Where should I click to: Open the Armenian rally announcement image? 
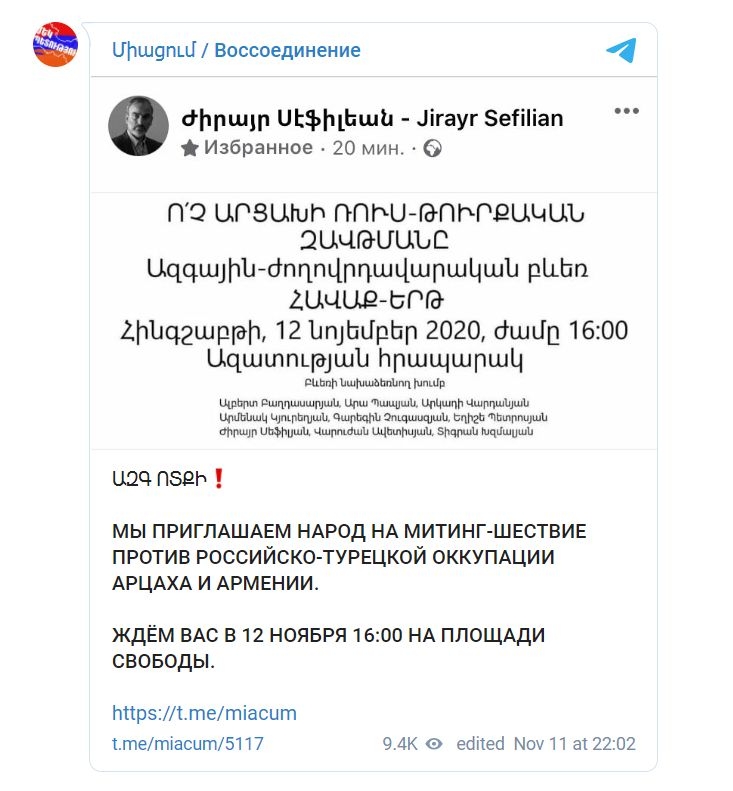coord(374,321)
